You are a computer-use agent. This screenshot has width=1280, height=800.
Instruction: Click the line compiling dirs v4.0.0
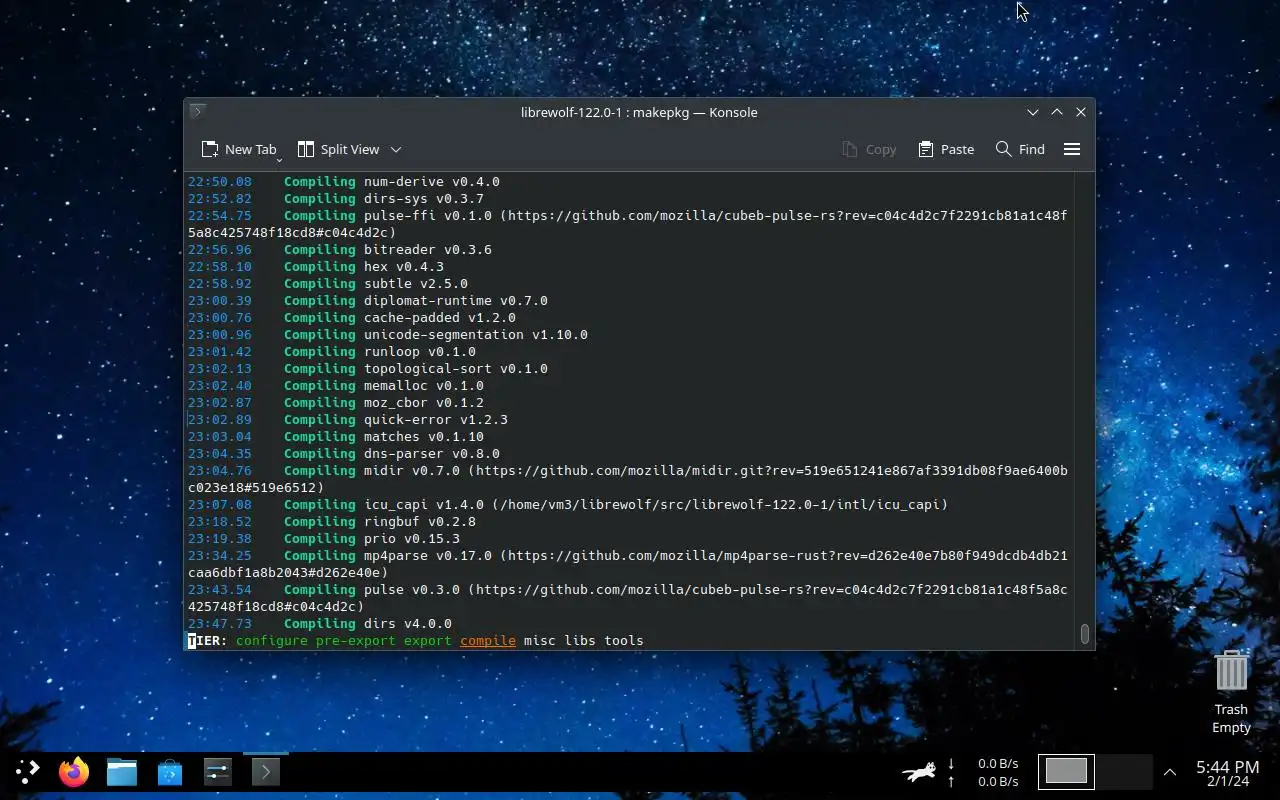coord(320,623)
